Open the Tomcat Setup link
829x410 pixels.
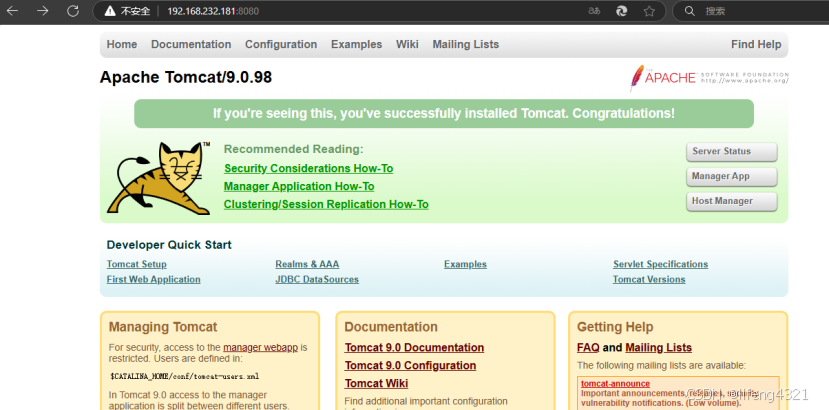tap(136, 264)
